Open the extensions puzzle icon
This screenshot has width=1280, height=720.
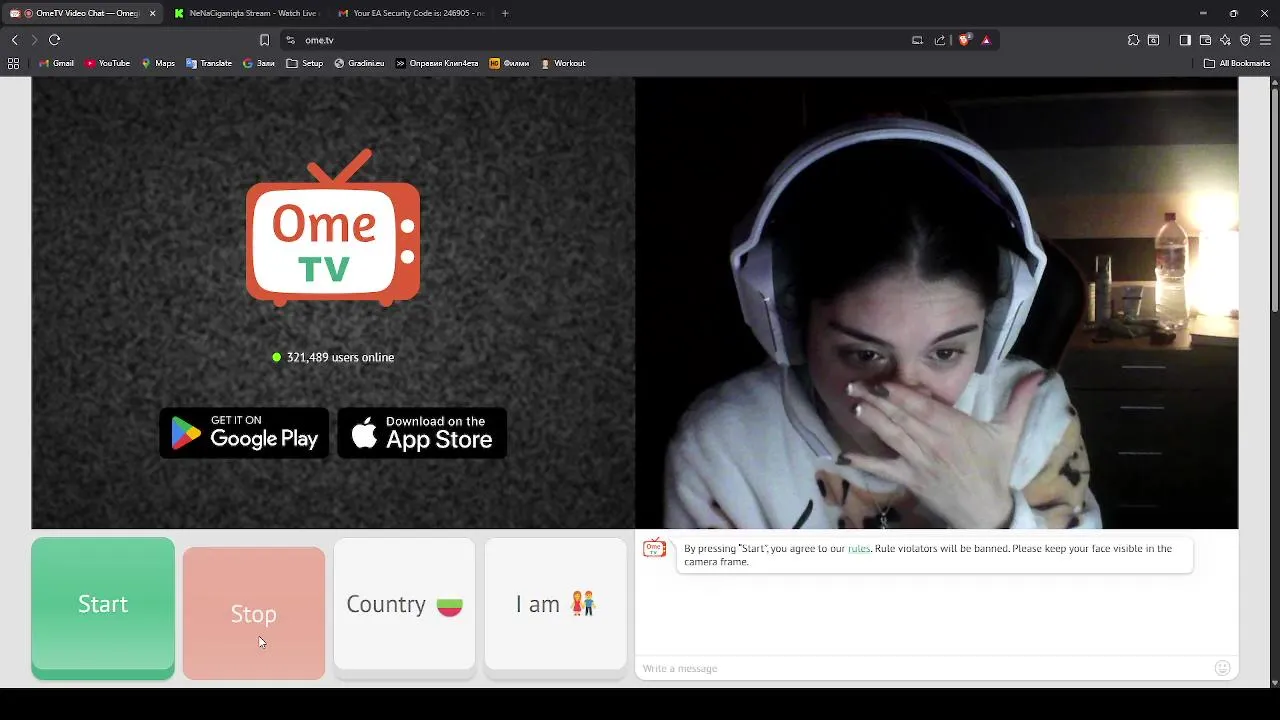[x=1133, y=40]
